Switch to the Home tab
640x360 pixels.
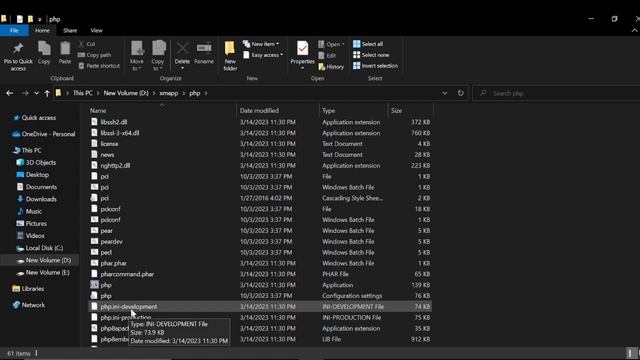click(x=42, y=31)
